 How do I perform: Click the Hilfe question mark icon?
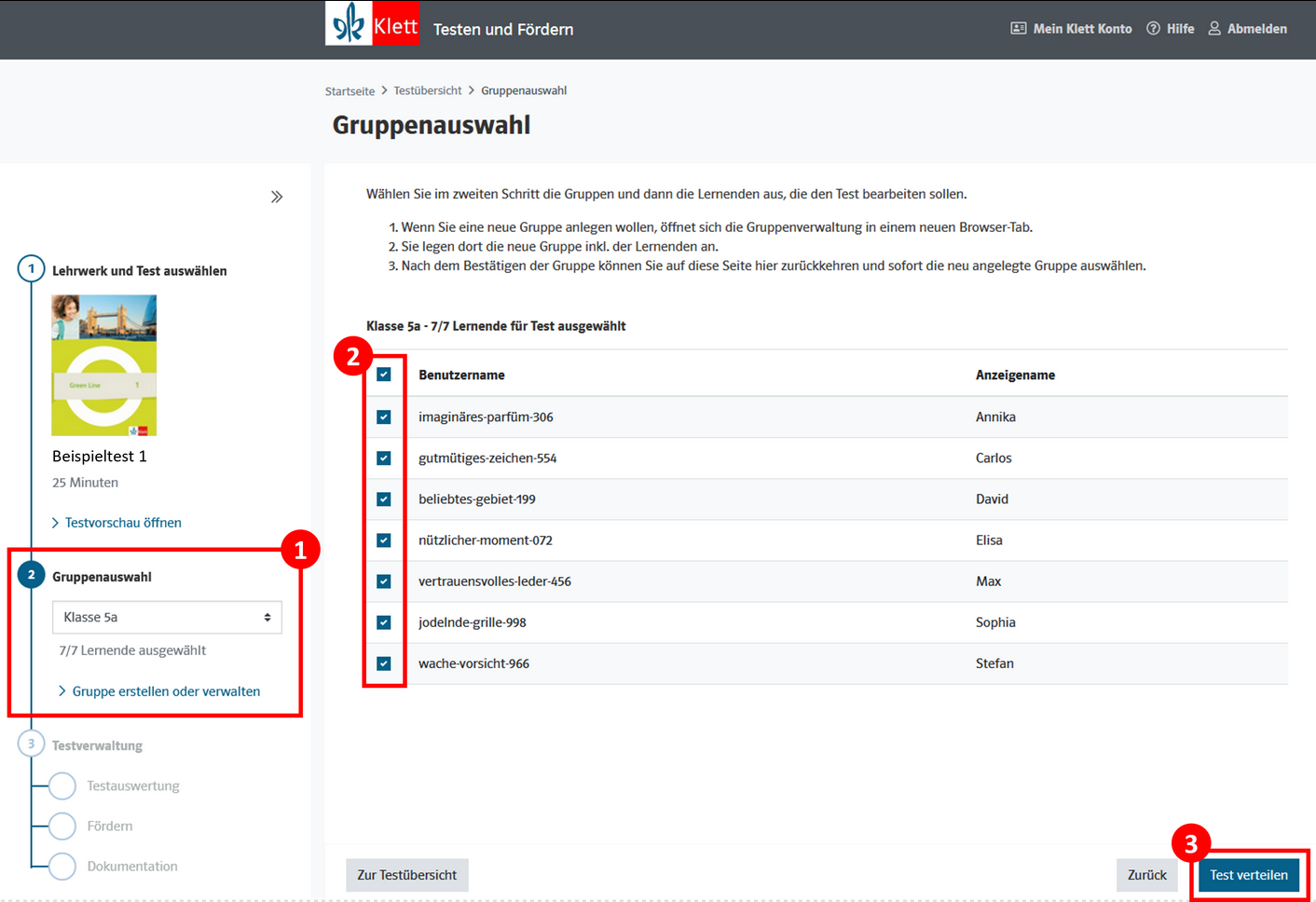[x=1153, y=29]
